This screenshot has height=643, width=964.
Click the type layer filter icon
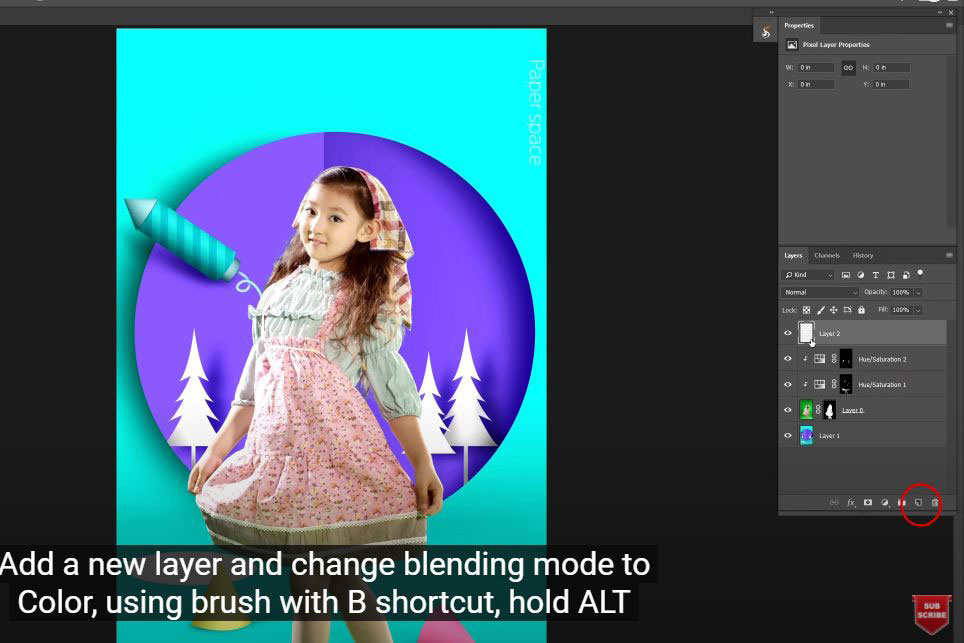[875, 275]
